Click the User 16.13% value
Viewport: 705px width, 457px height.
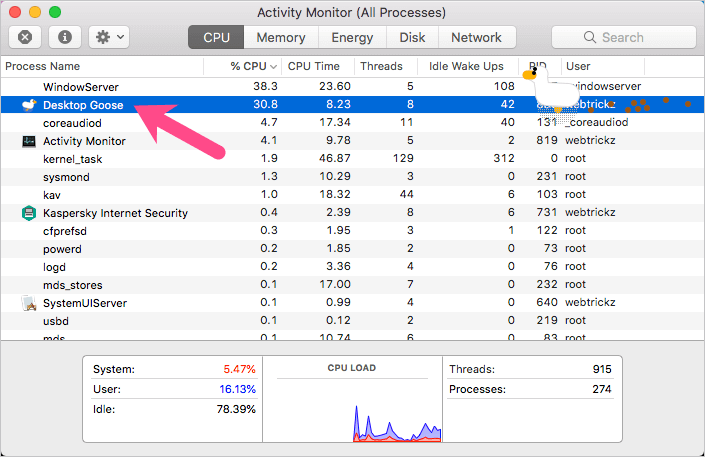[237, 389]
